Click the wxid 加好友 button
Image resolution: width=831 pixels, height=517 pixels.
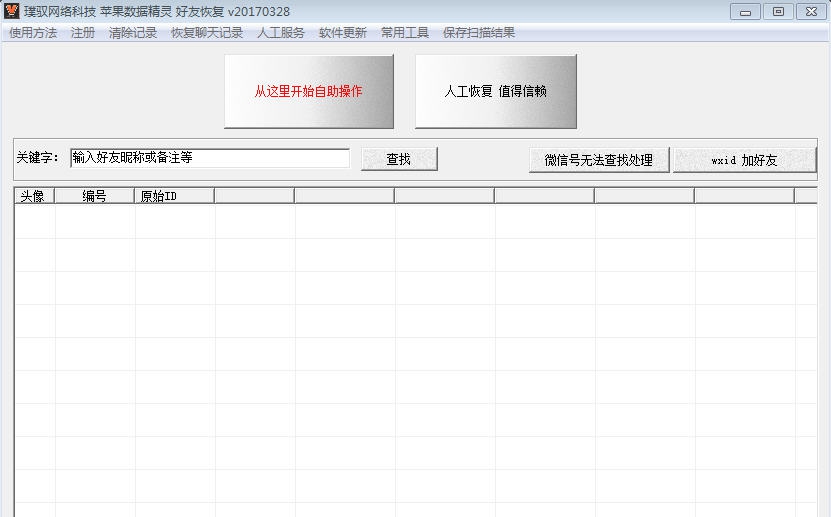(744, 160)
